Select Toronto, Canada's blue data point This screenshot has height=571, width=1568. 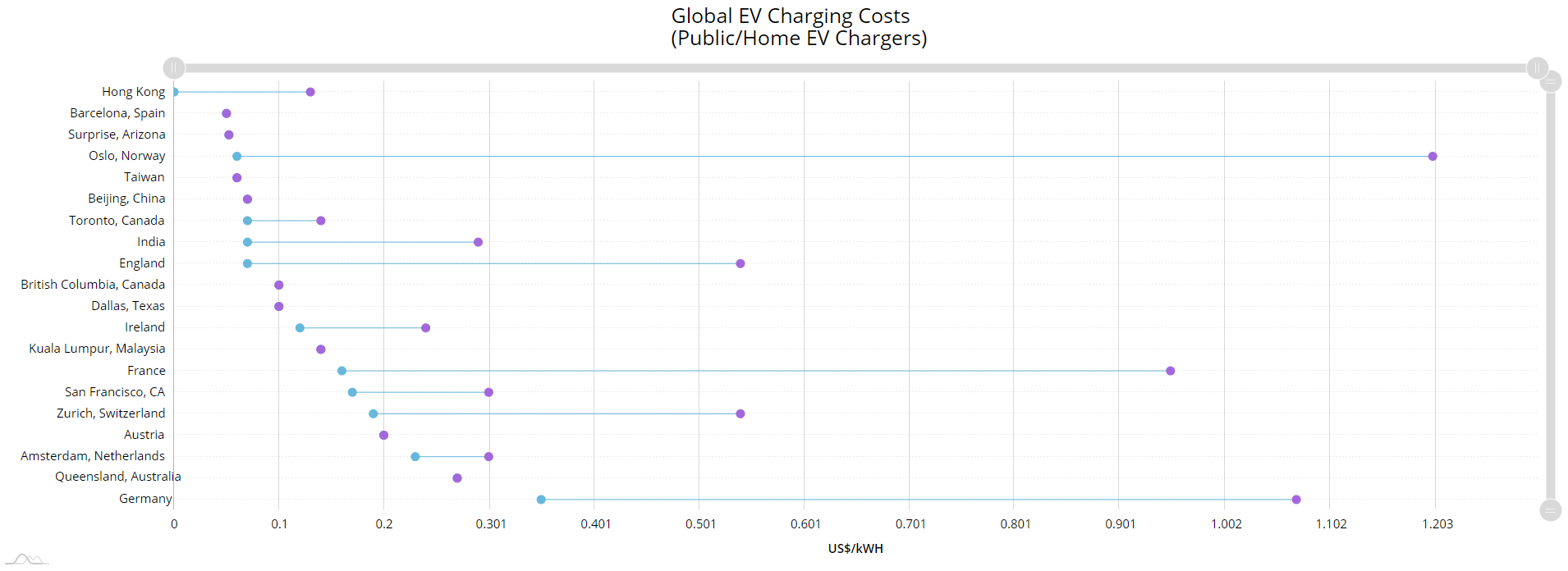coord(248,221)
